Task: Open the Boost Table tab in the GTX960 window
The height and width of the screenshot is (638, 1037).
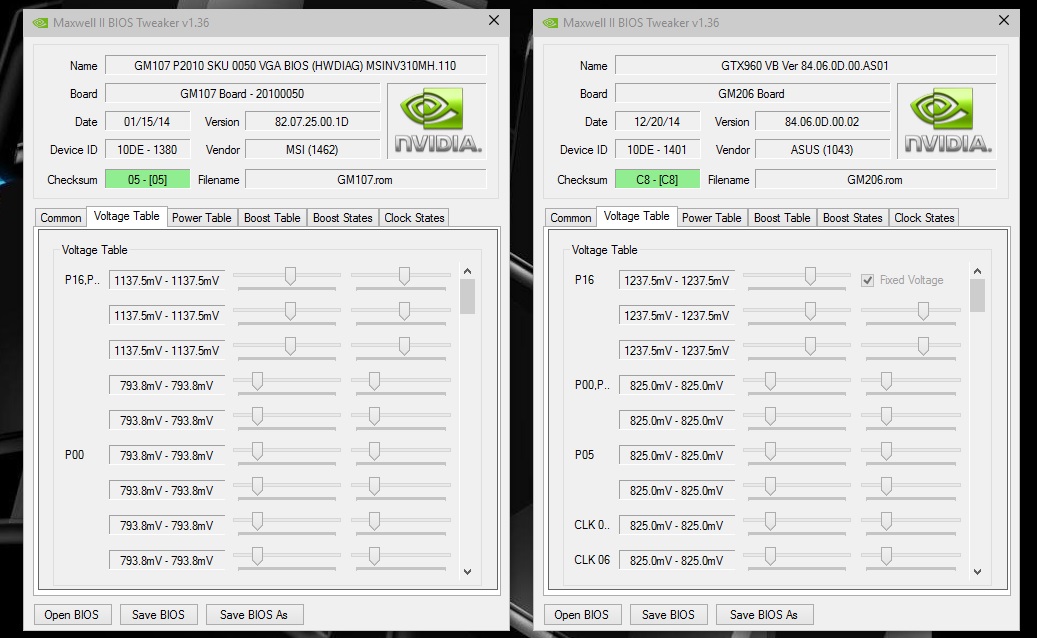Action: point(782,218)
